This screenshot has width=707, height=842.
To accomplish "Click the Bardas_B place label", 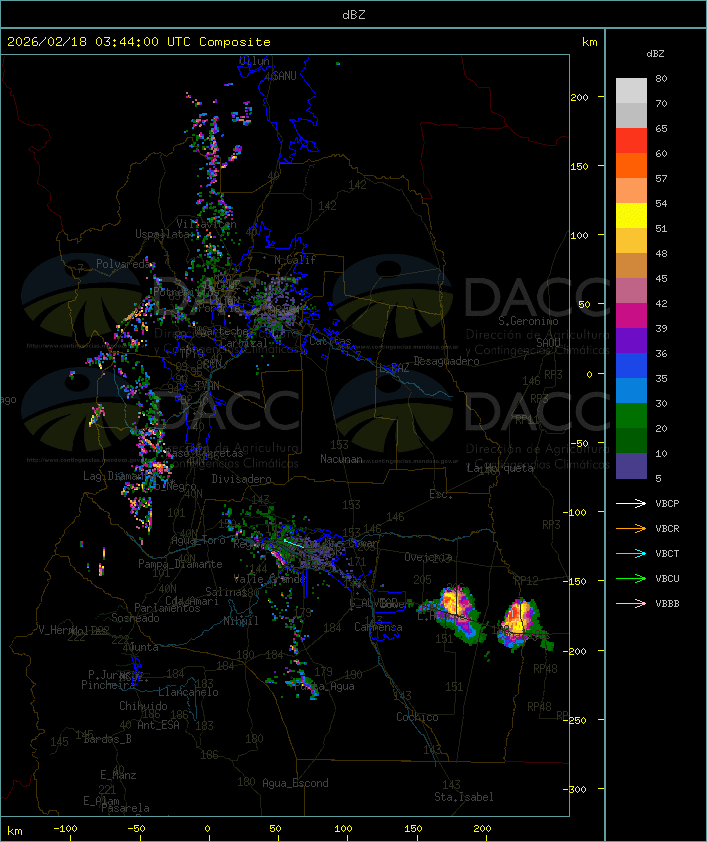I will (x=107, y=739).
